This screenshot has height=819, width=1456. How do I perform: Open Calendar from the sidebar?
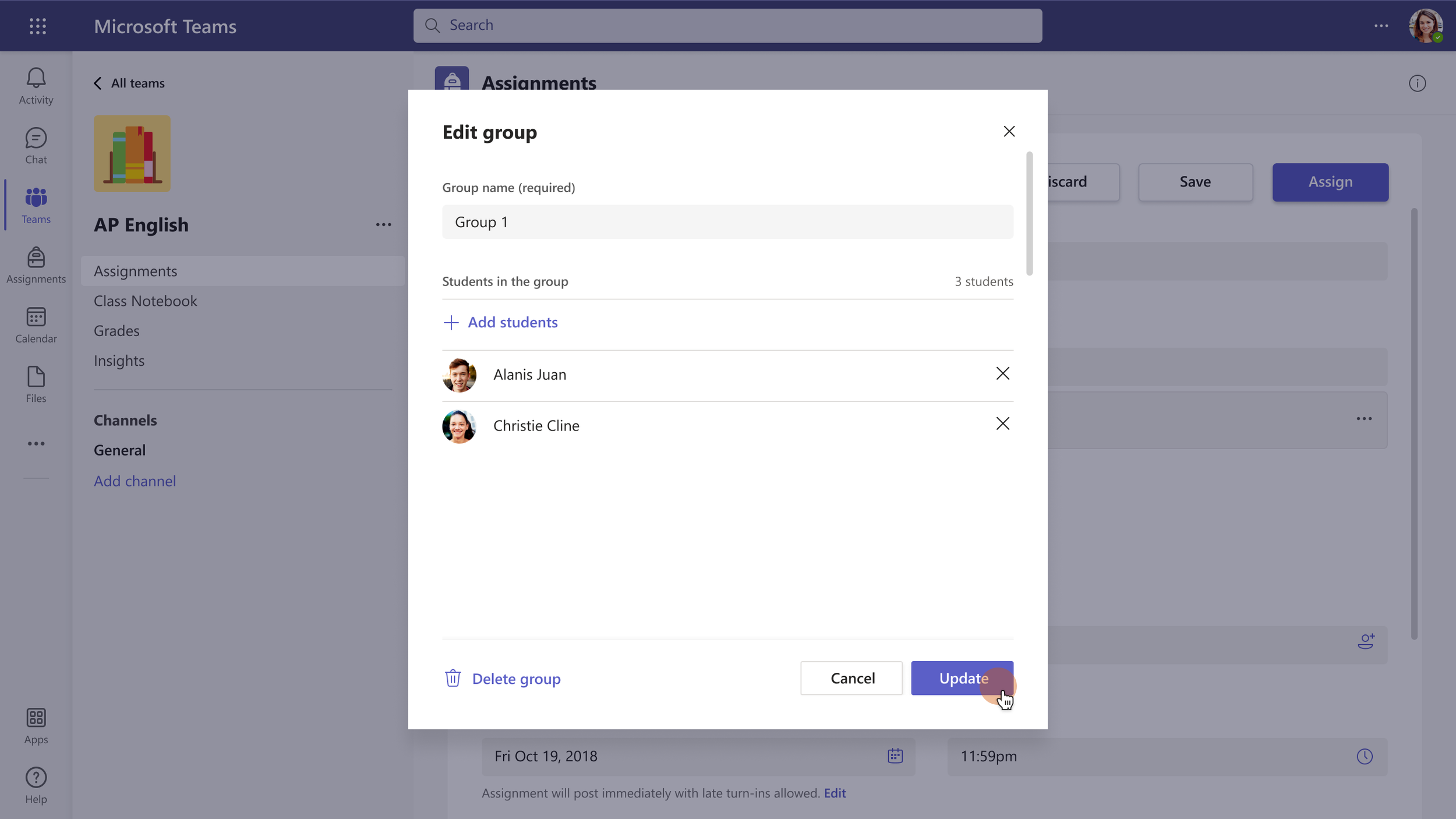click(36, 325)
